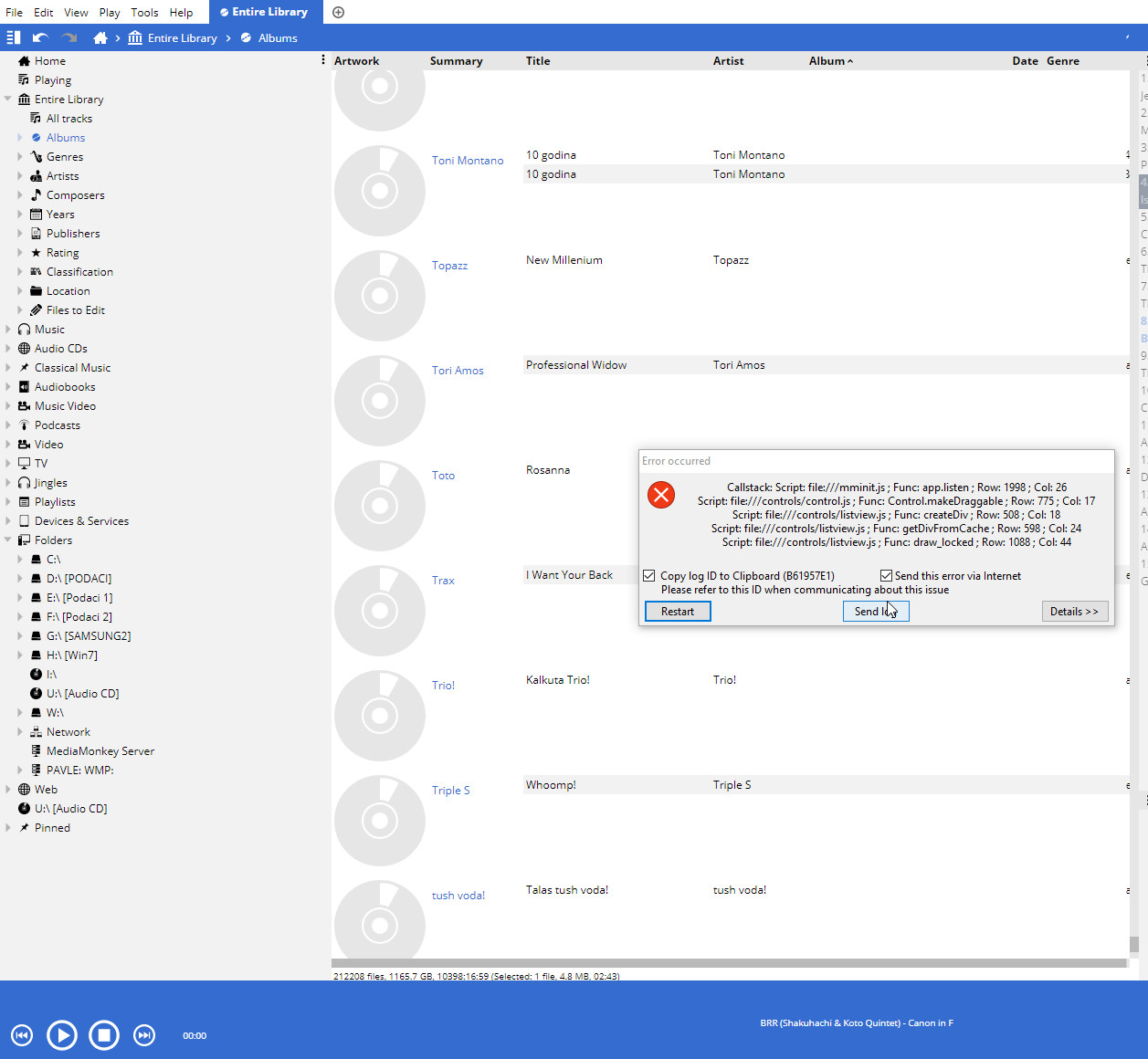
Task: Collapse the Folders tree node
Action: (8, 540)
